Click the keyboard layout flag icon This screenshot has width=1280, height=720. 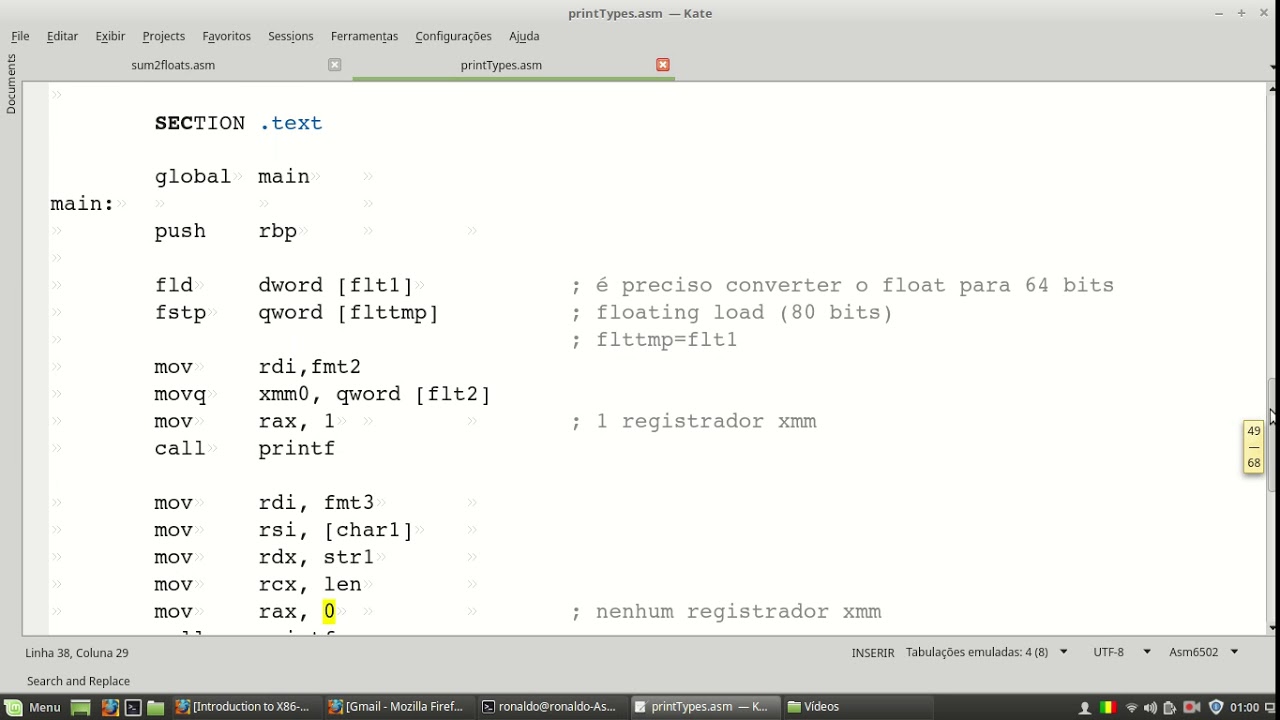point(1108,708)
